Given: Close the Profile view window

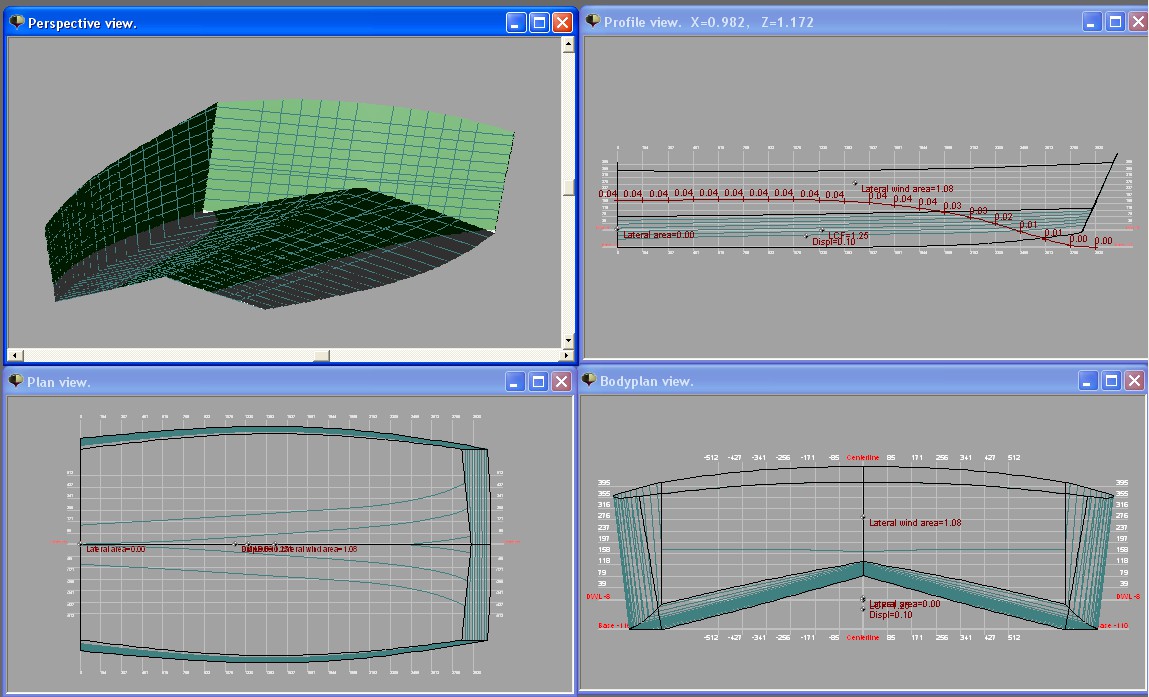Looking at the screenshot, I should [1137, 22].
